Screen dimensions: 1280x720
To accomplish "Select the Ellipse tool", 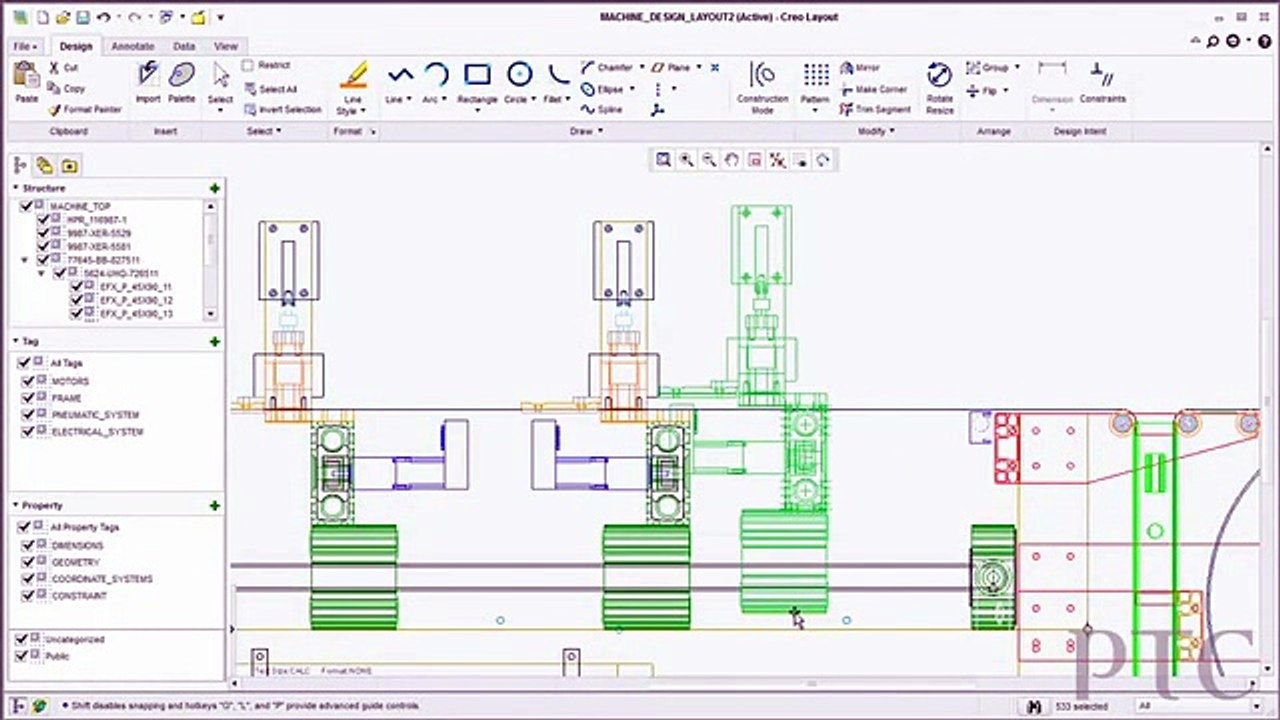I will click(x=603, y=89).
